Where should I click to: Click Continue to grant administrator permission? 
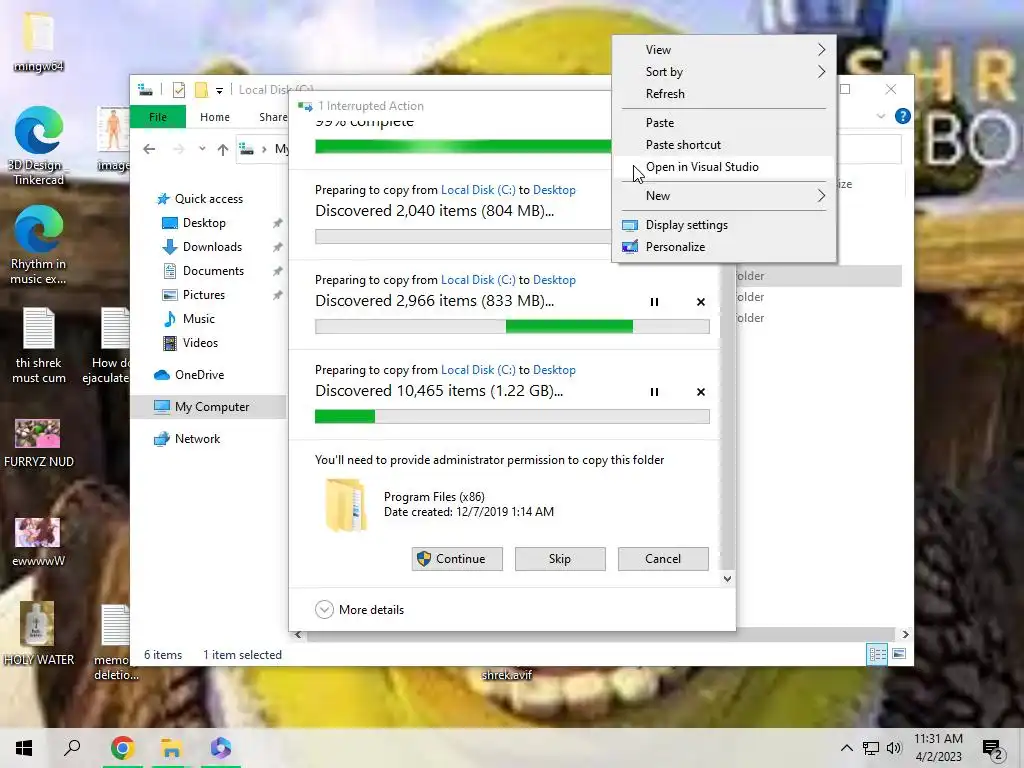point(457,559)
